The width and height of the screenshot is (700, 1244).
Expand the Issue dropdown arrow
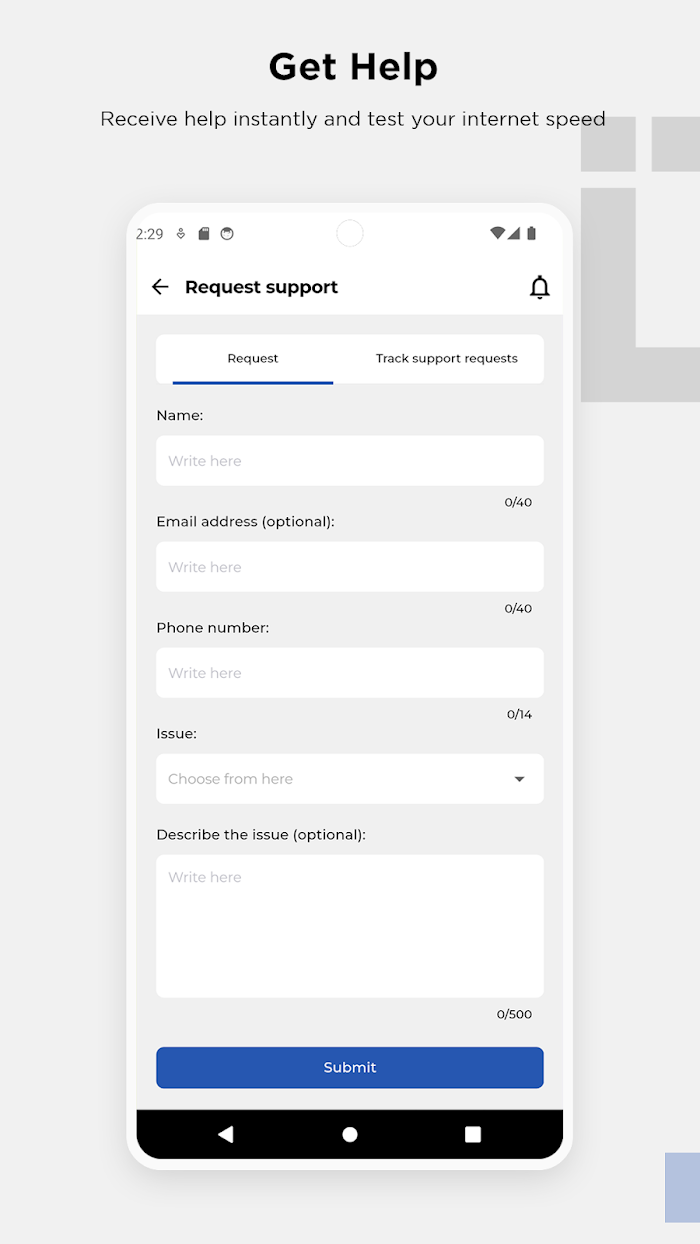pos(519,779)
